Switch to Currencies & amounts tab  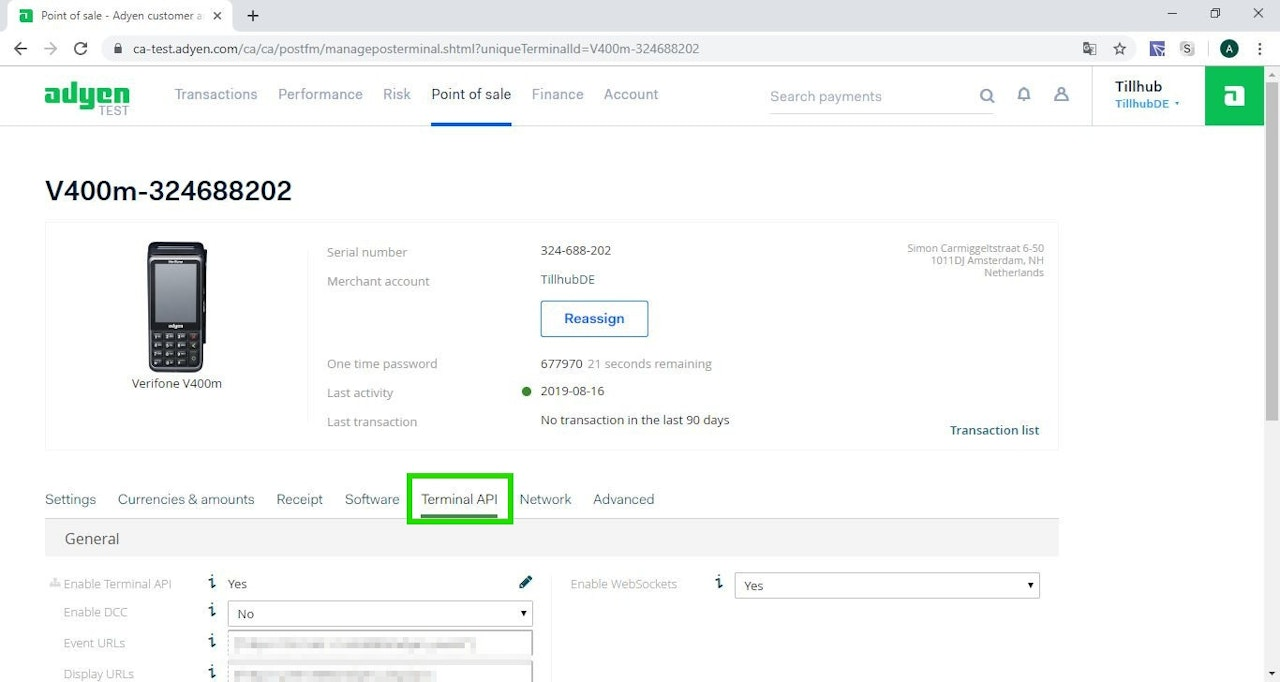click(x=186, y=499)
